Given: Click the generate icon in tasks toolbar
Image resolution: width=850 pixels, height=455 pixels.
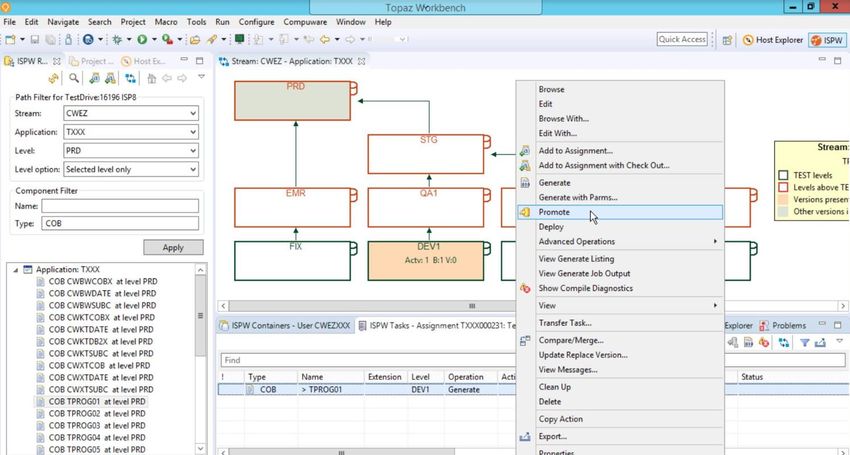Looking at the screenshot, I should click(749, 342).
